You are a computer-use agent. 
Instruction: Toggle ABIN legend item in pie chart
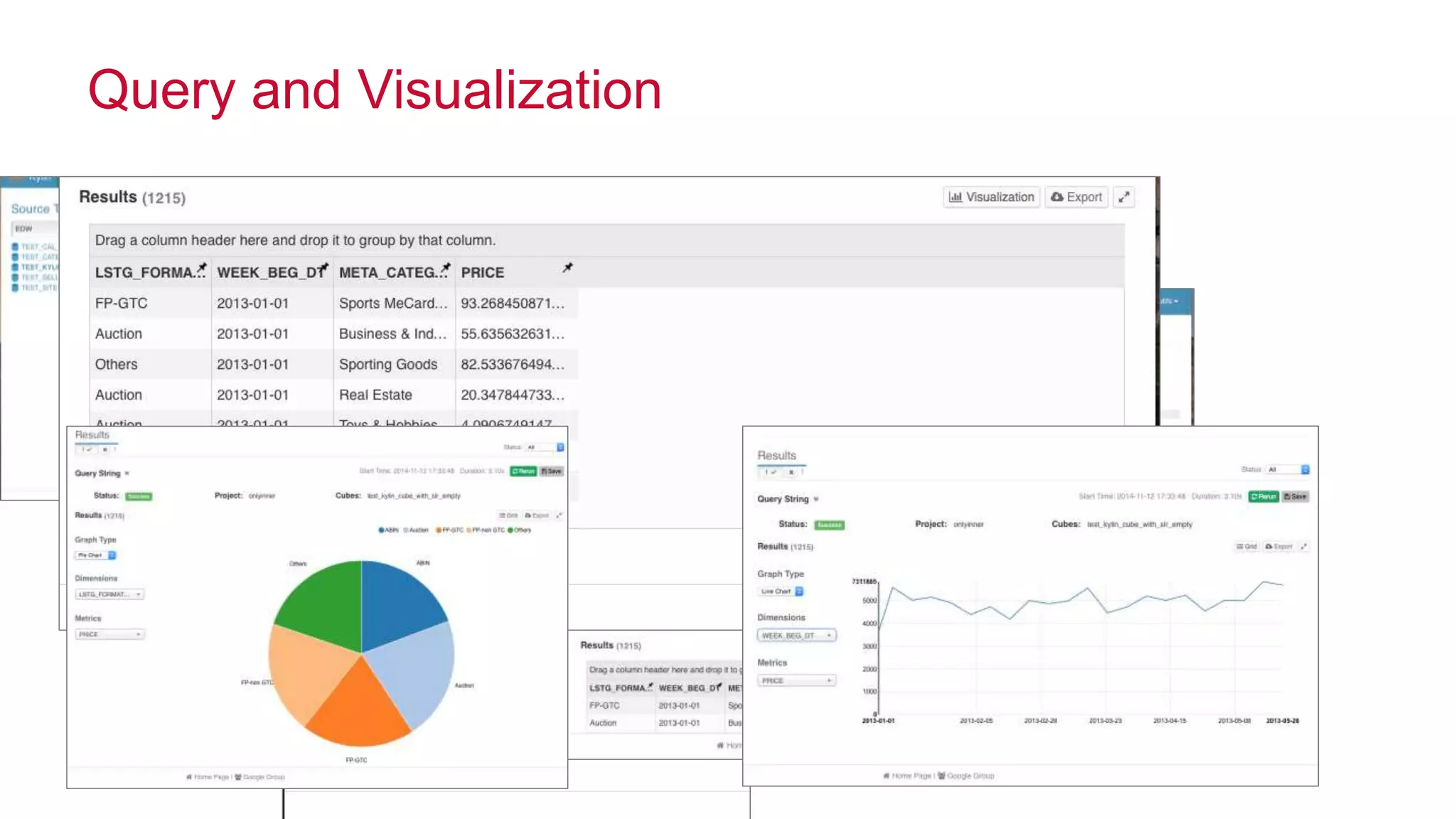pos(388,530)
